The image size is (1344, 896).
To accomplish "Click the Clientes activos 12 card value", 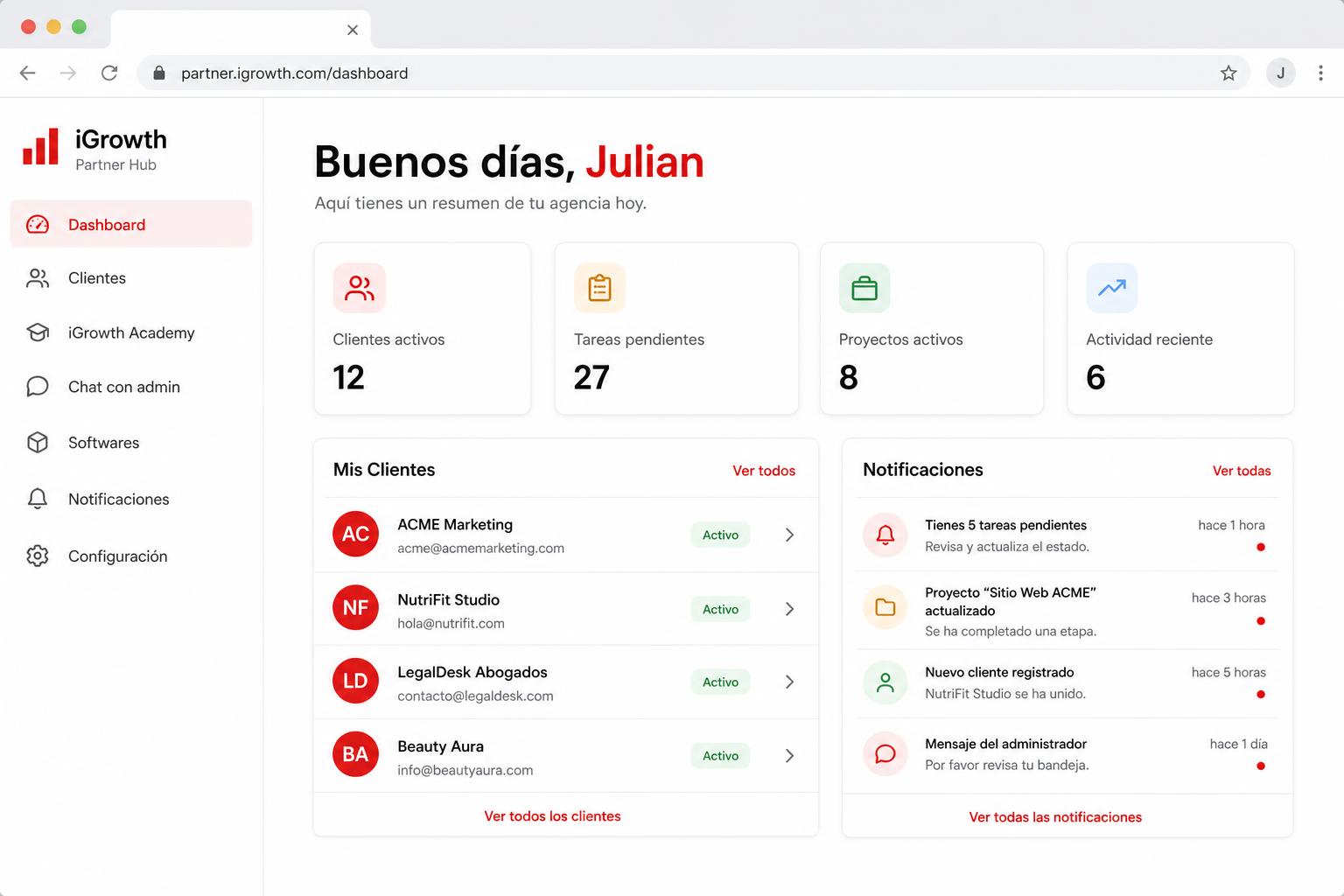I will (x=348, y=377).
